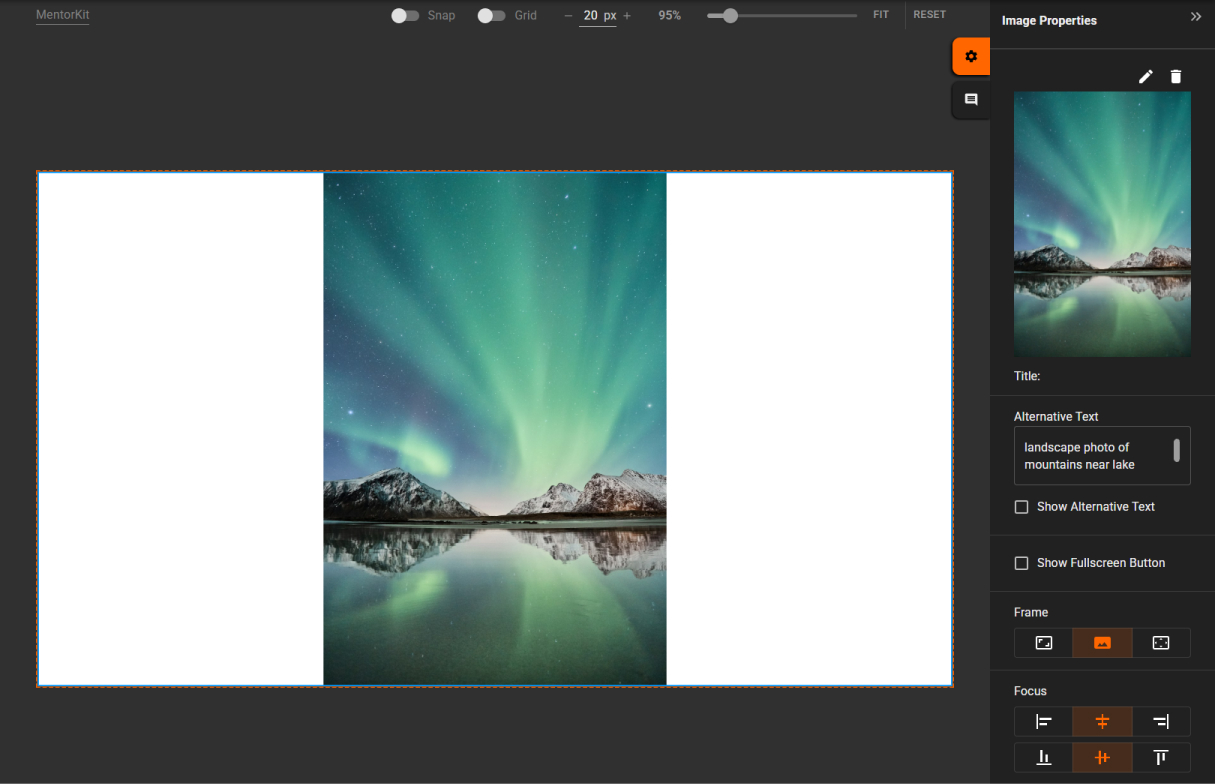Image resolution: width=1215 pixels, height=784 pixels.
Task: Click the RESET button
Action: click(x=929, y=15)
